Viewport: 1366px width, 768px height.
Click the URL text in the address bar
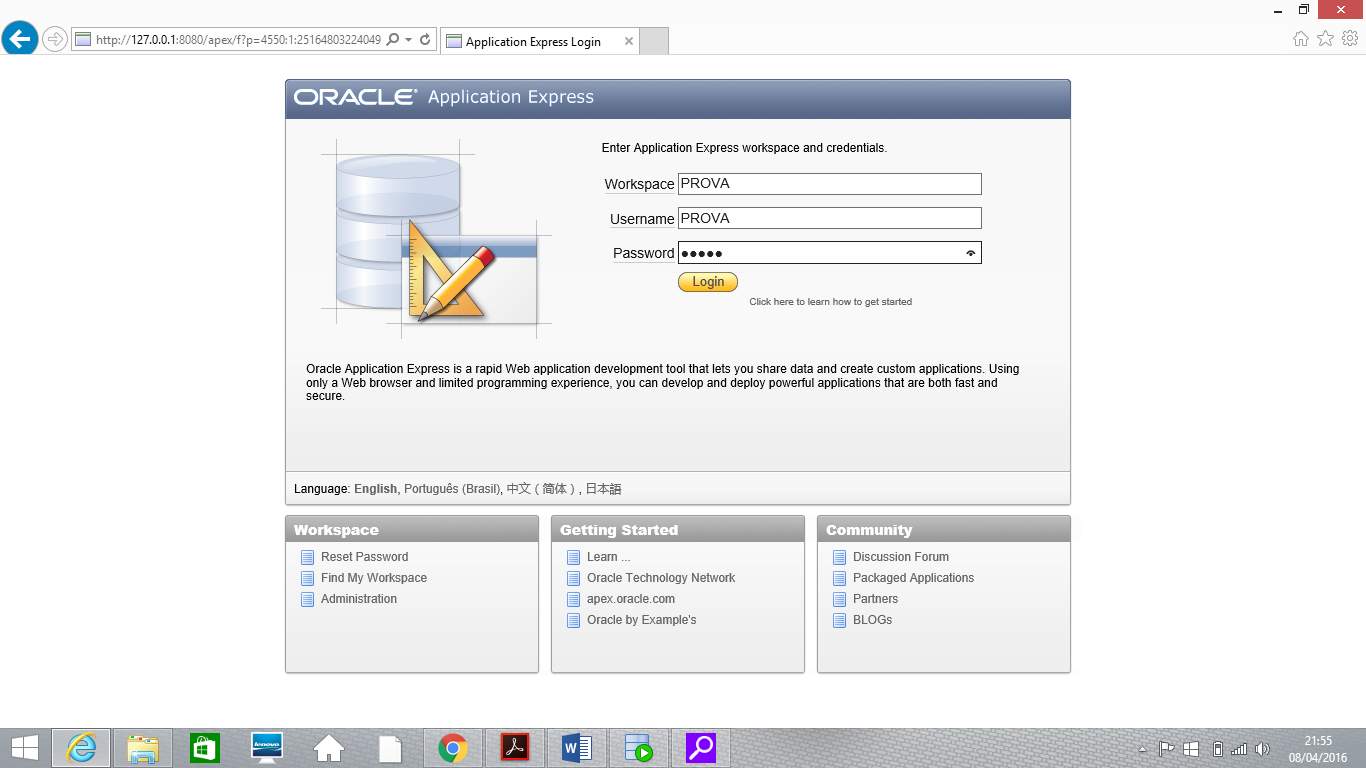tap(238, 40)
